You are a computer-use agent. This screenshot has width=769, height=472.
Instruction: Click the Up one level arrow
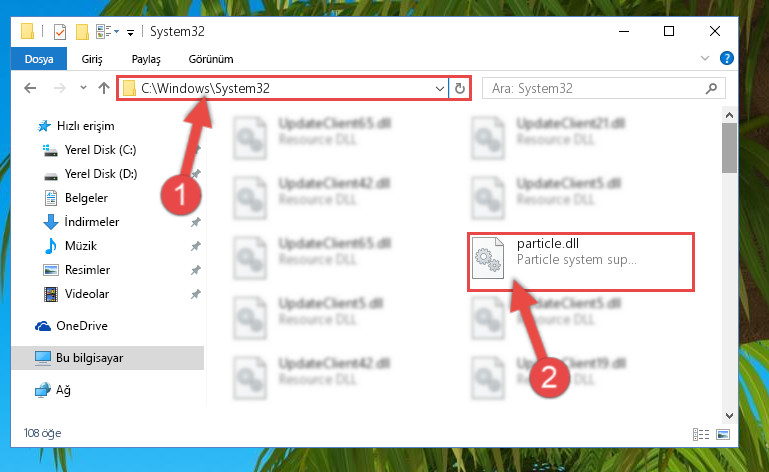coord(103,88)
